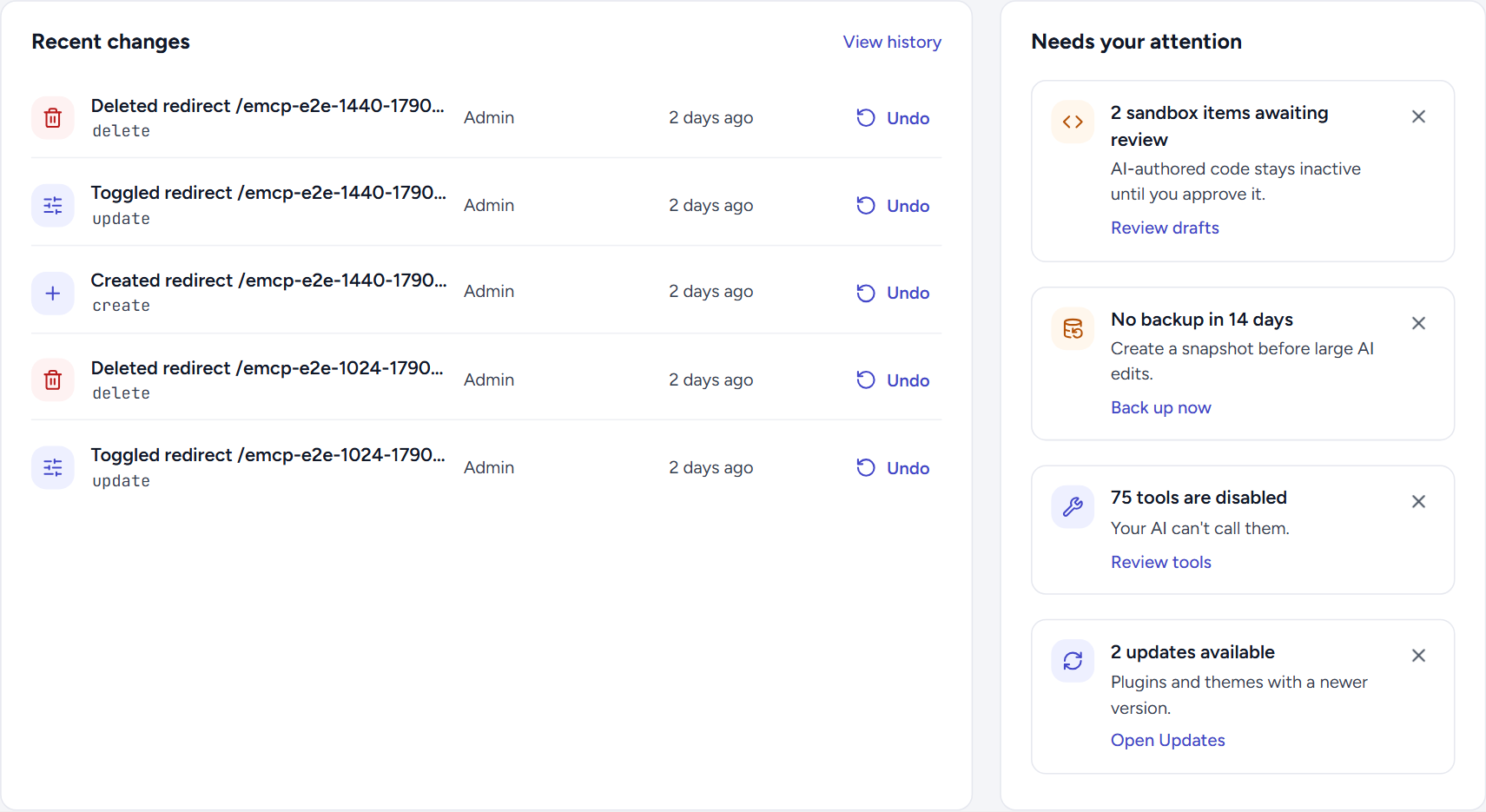Click the plus icon beside Created redirect /emcp-e2e-1440

(53, 294)
